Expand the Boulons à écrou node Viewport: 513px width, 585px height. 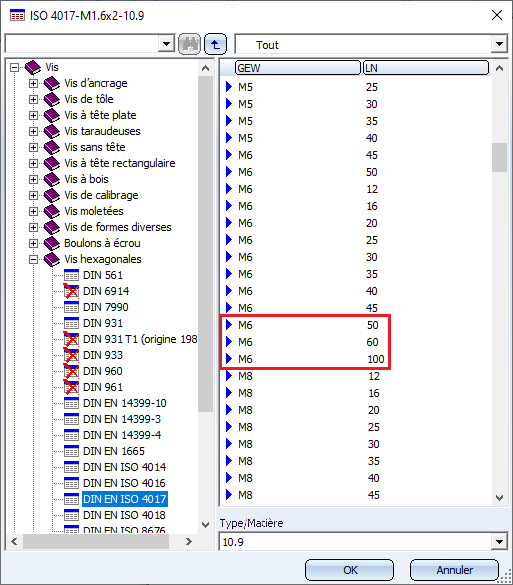(x=33, y=244)
